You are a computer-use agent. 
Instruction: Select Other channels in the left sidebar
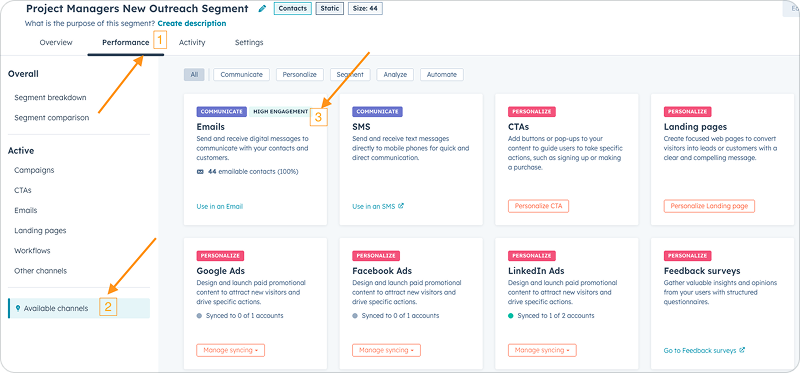click(40, 271)
